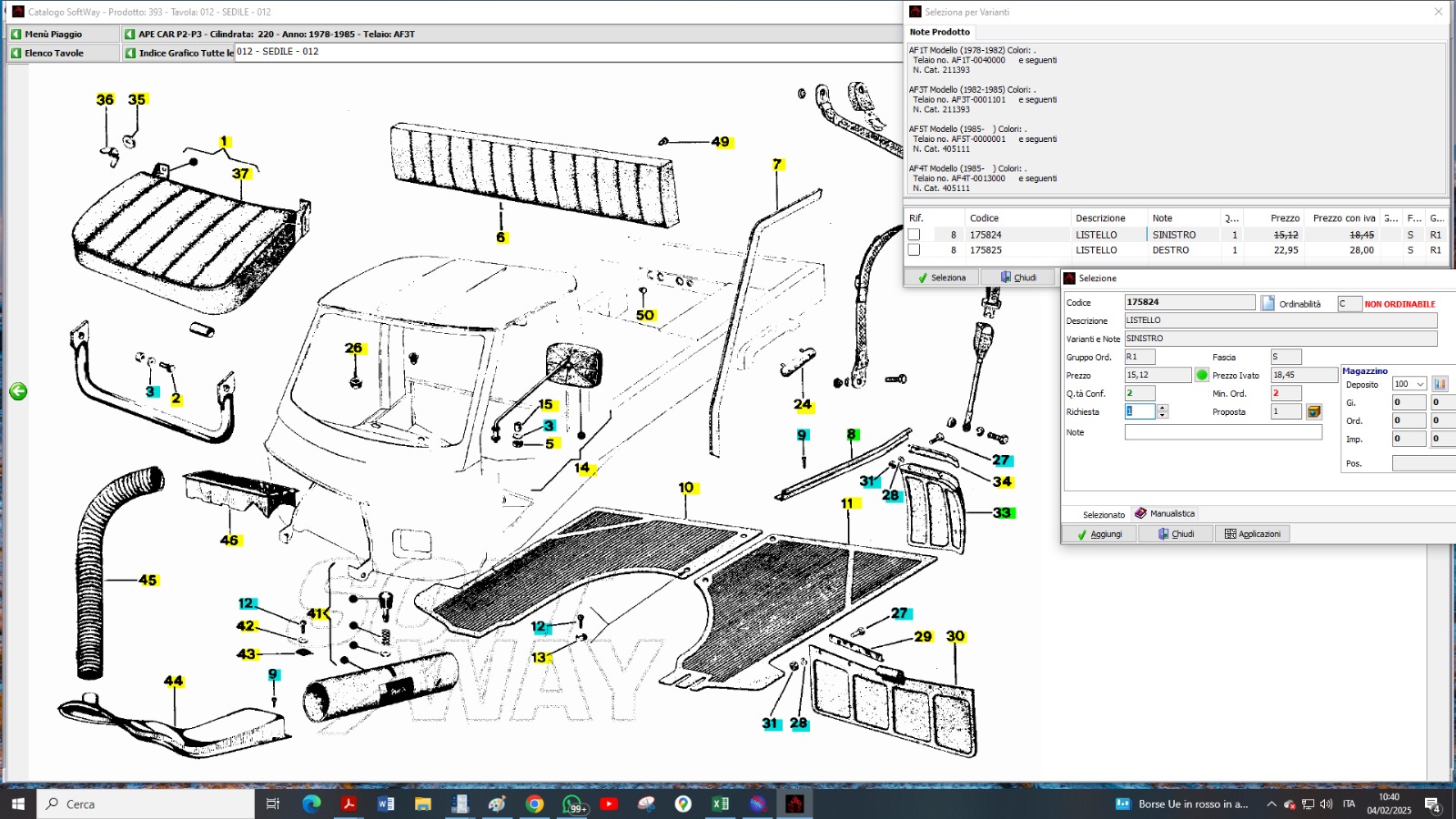Open the document icon next to Codice
Viewport: 1456px width, 819px height.
click(1268, 303)
